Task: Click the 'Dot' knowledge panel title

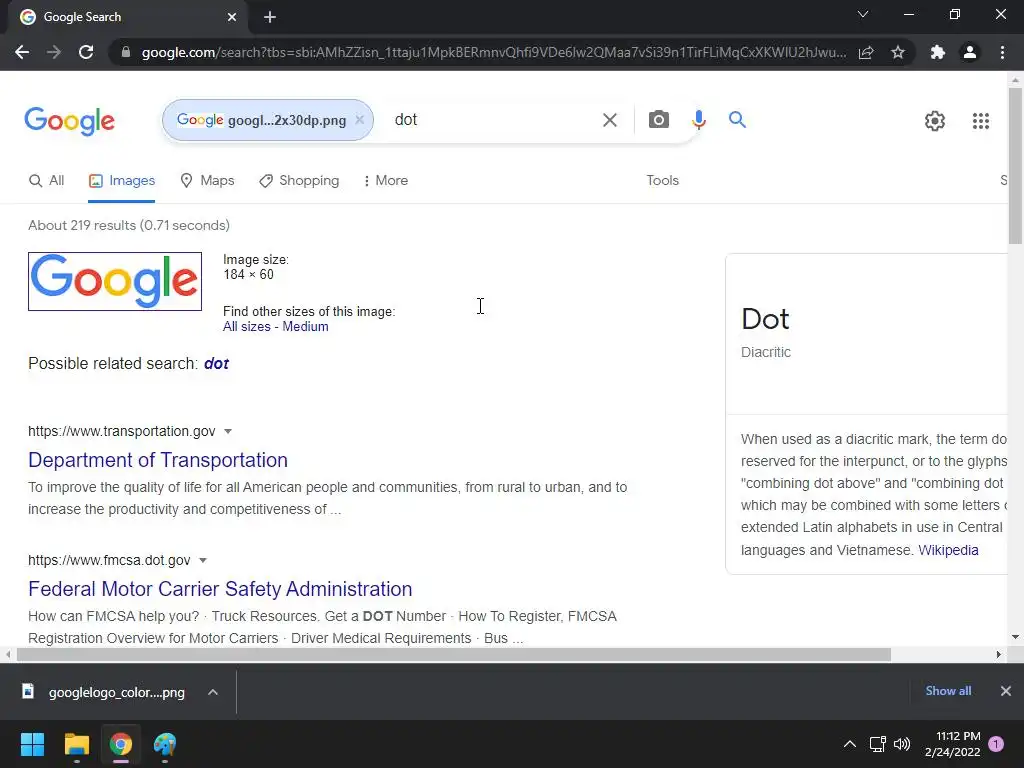Action: click(x=765, y=319)
